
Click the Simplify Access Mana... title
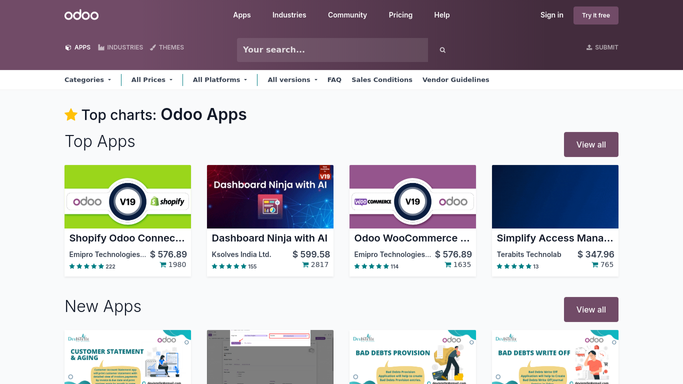[555, 238]
